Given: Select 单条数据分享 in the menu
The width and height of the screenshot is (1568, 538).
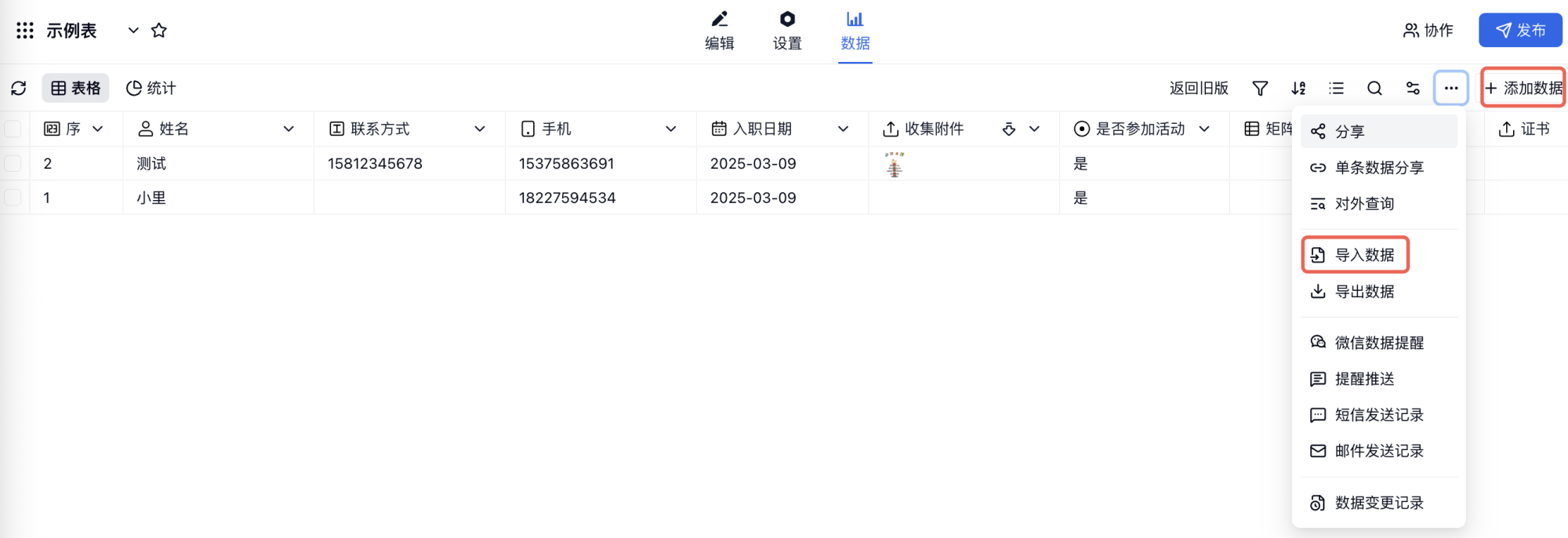Looking at the screenshot, I should [1379, 168].
